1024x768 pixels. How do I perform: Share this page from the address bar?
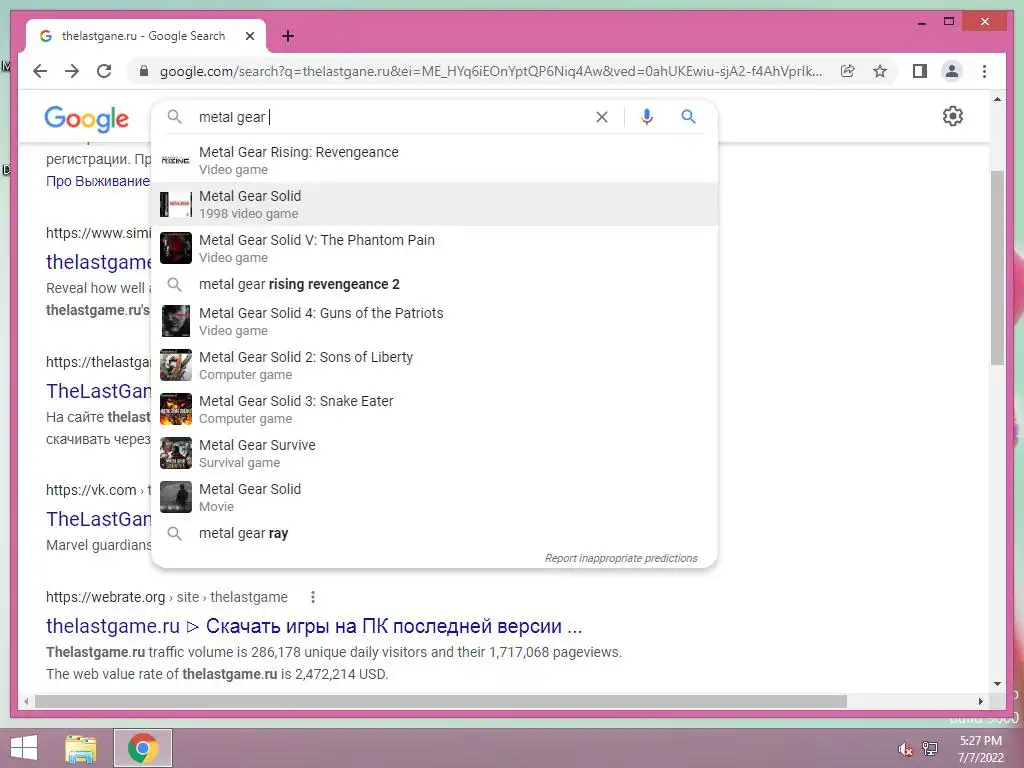click(848, 71)
